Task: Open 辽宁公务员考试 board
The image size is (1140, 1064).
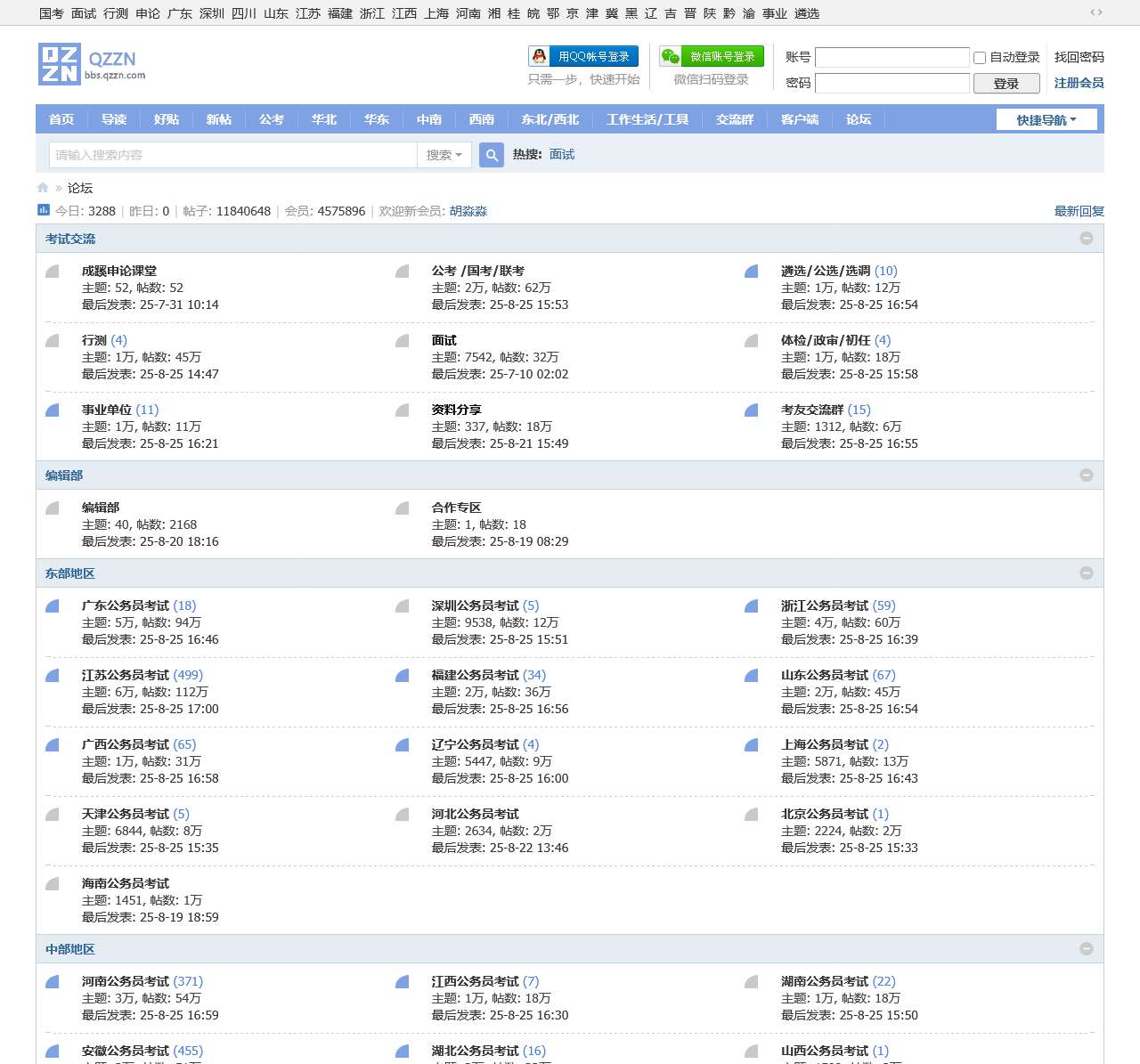Action: pos(476,744)
